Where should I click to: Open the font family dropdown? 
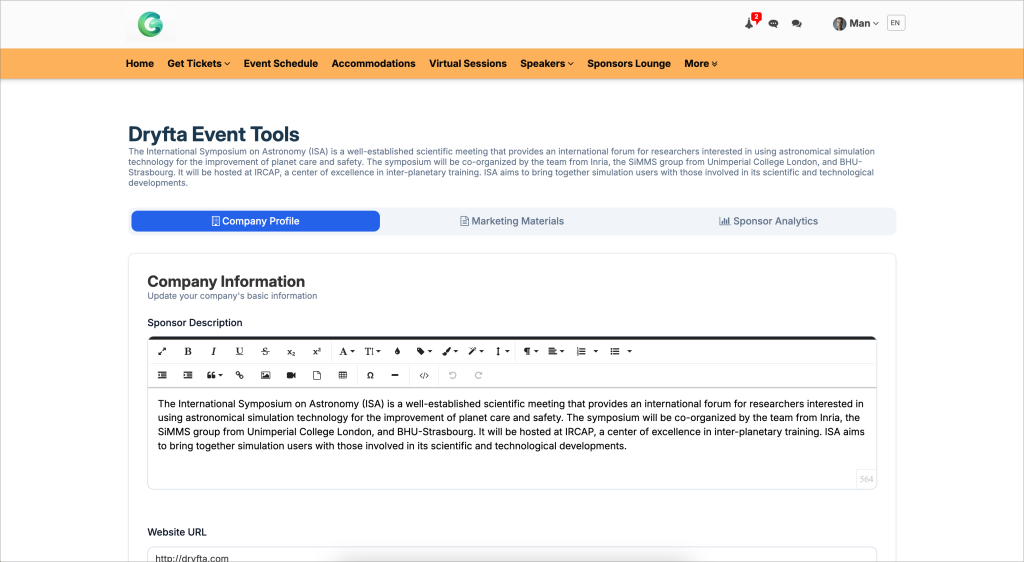coord(347,351)
